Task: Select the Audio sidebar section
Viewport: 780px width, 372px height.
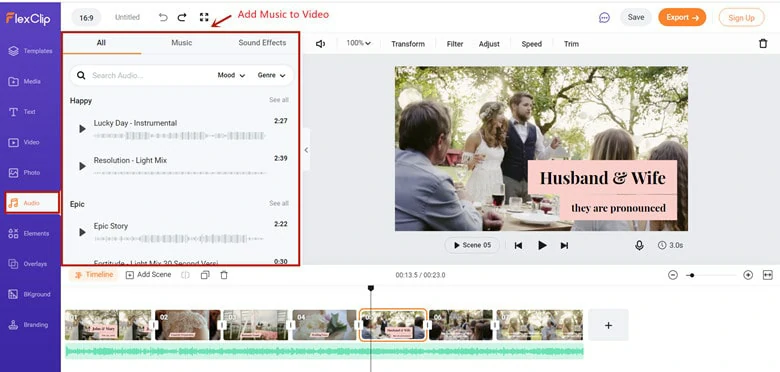Action: [32, 203]
